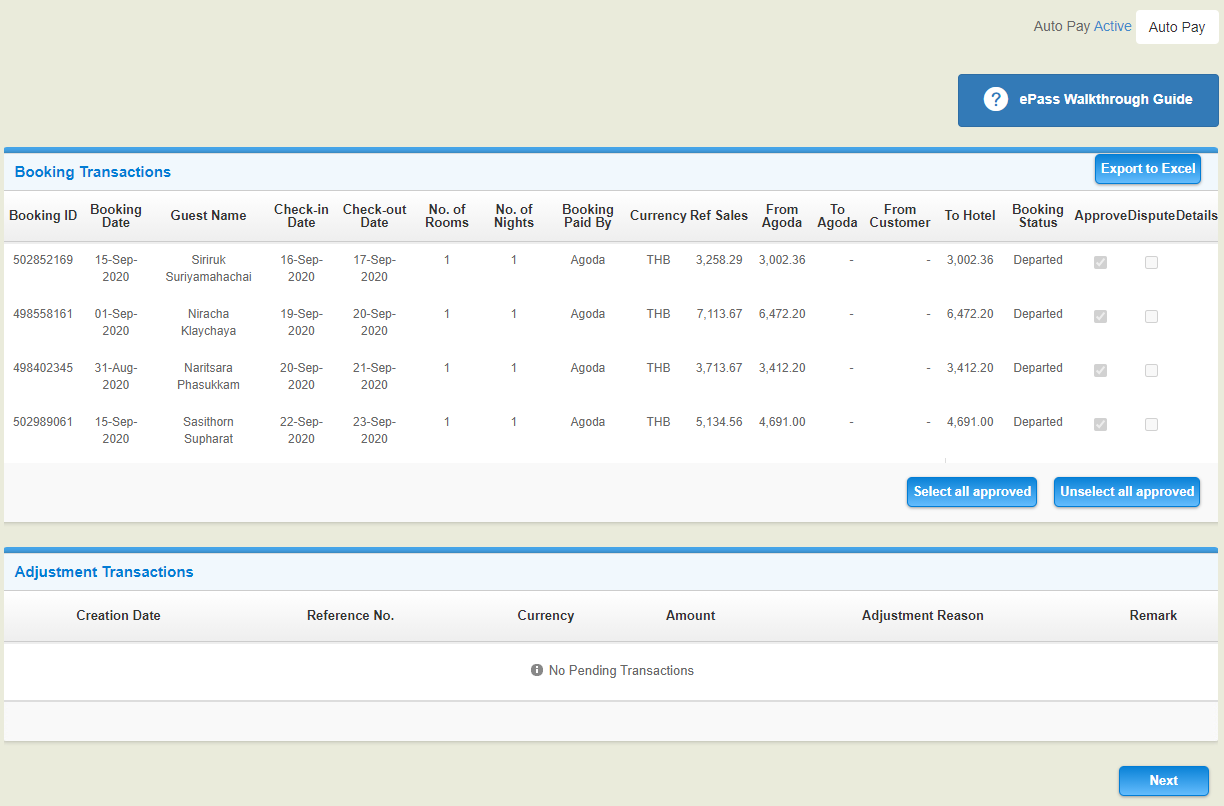The image size is (1224, 806).
Task: Click the Booking ID column header
Action: tap(43, 216)
